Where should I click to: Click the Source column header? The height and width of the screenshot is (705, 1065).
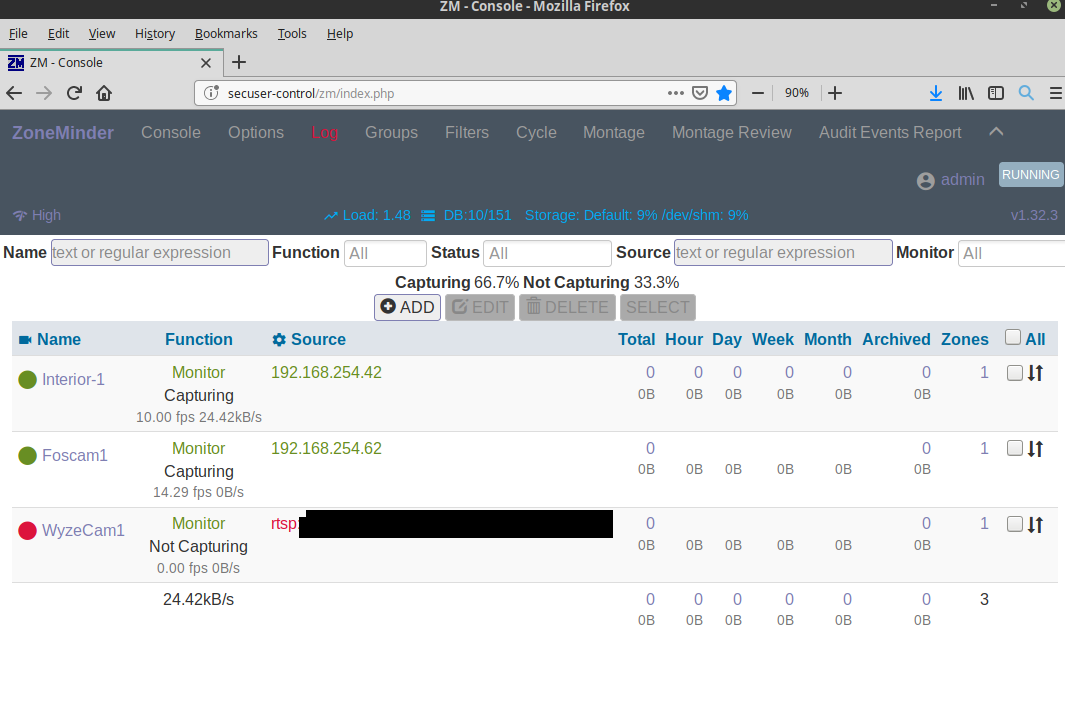pyautogui.click(x=319, y=340)
